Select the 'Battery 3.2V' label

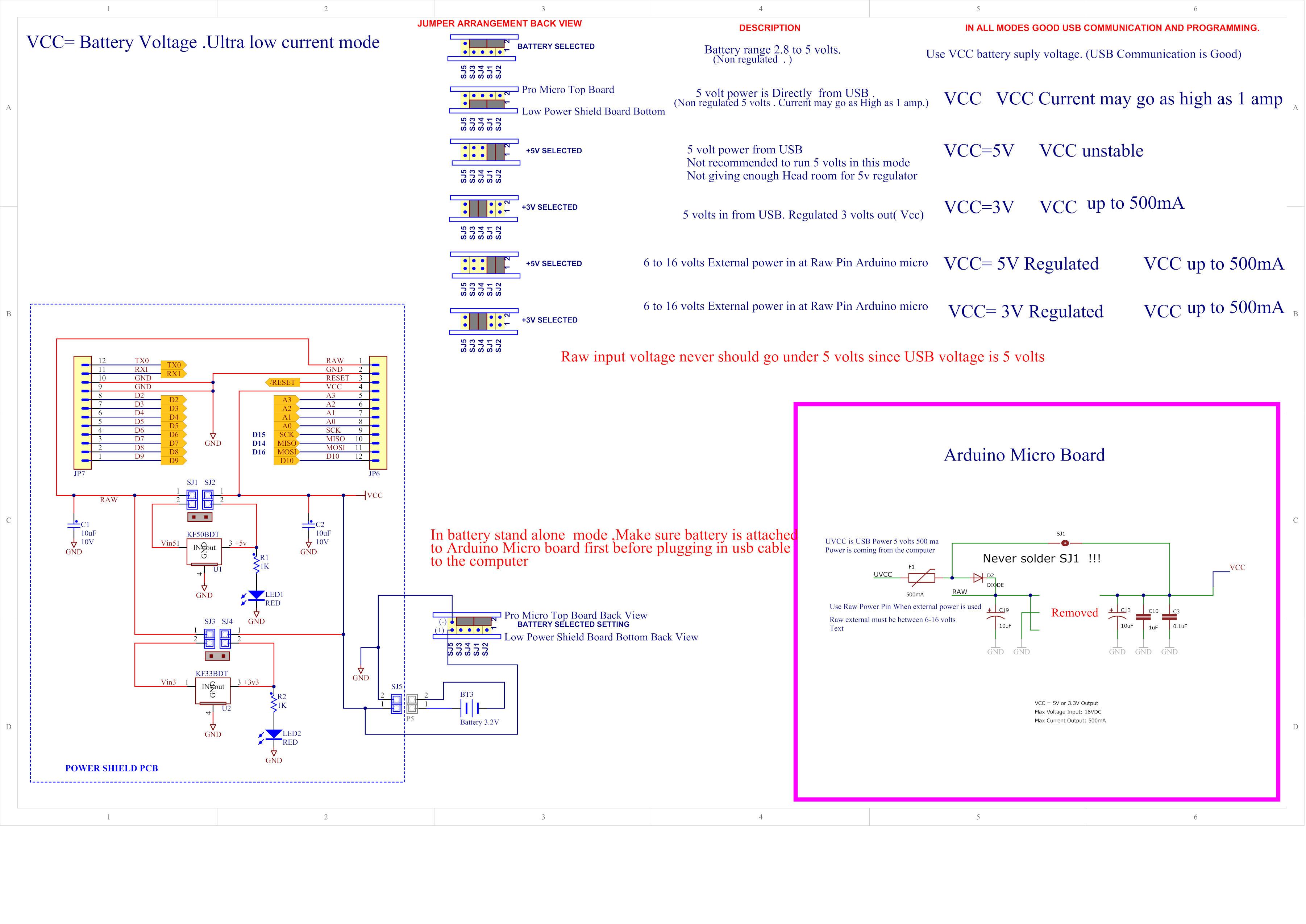coord(479,723)
